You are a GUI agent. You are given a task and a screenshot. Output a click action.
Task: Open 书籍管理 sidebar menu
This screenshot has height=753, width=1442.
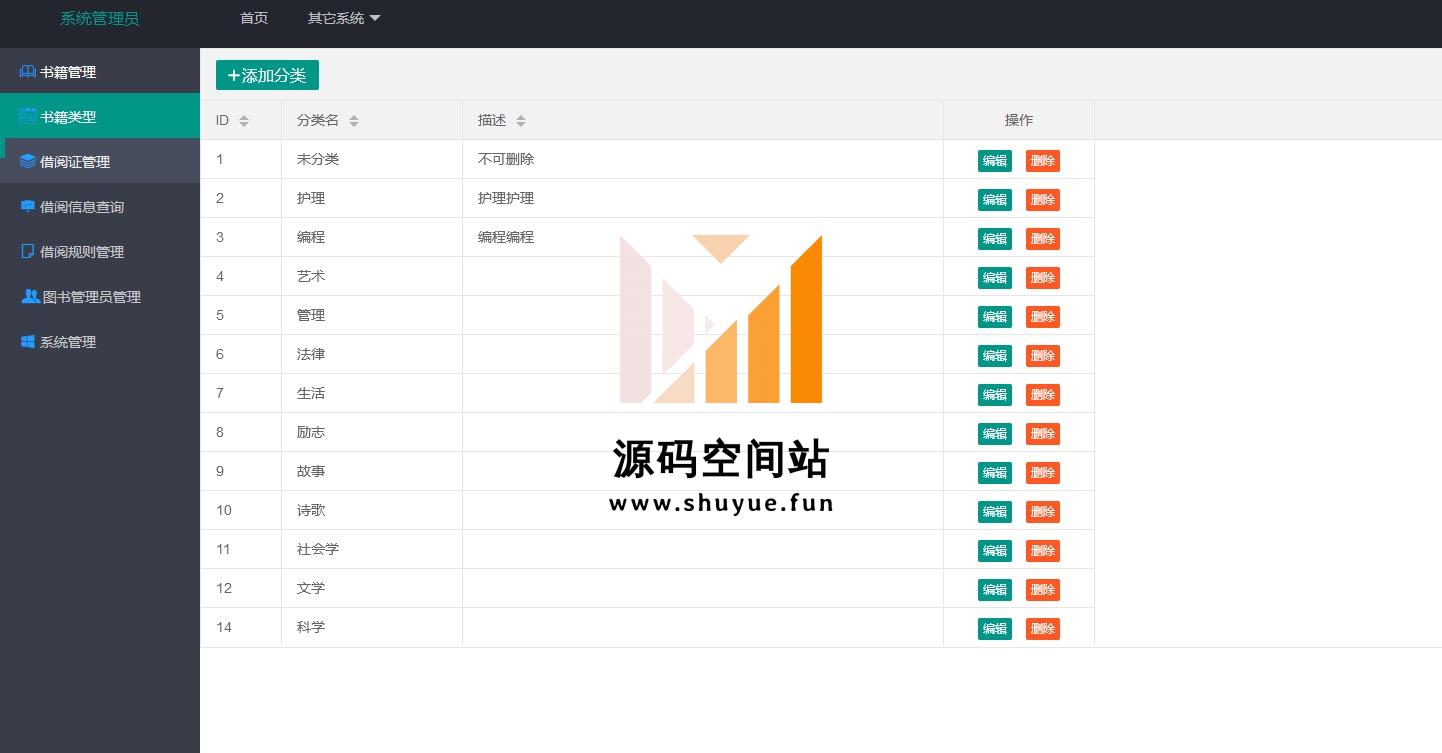100,72
